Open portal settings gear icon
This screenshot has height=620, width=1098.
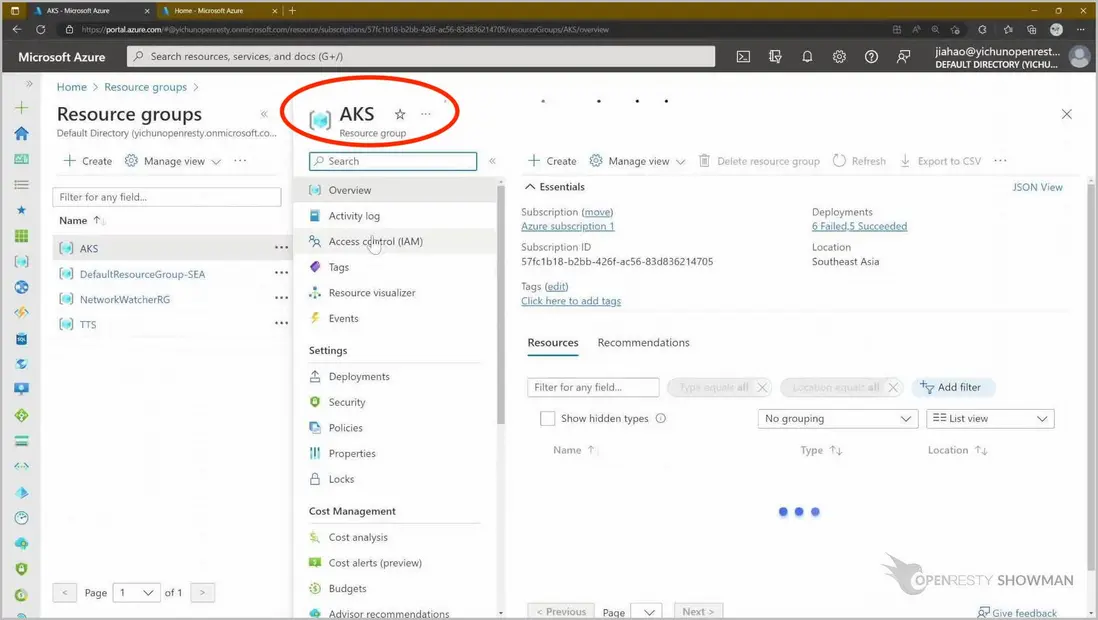coord(839,57)
